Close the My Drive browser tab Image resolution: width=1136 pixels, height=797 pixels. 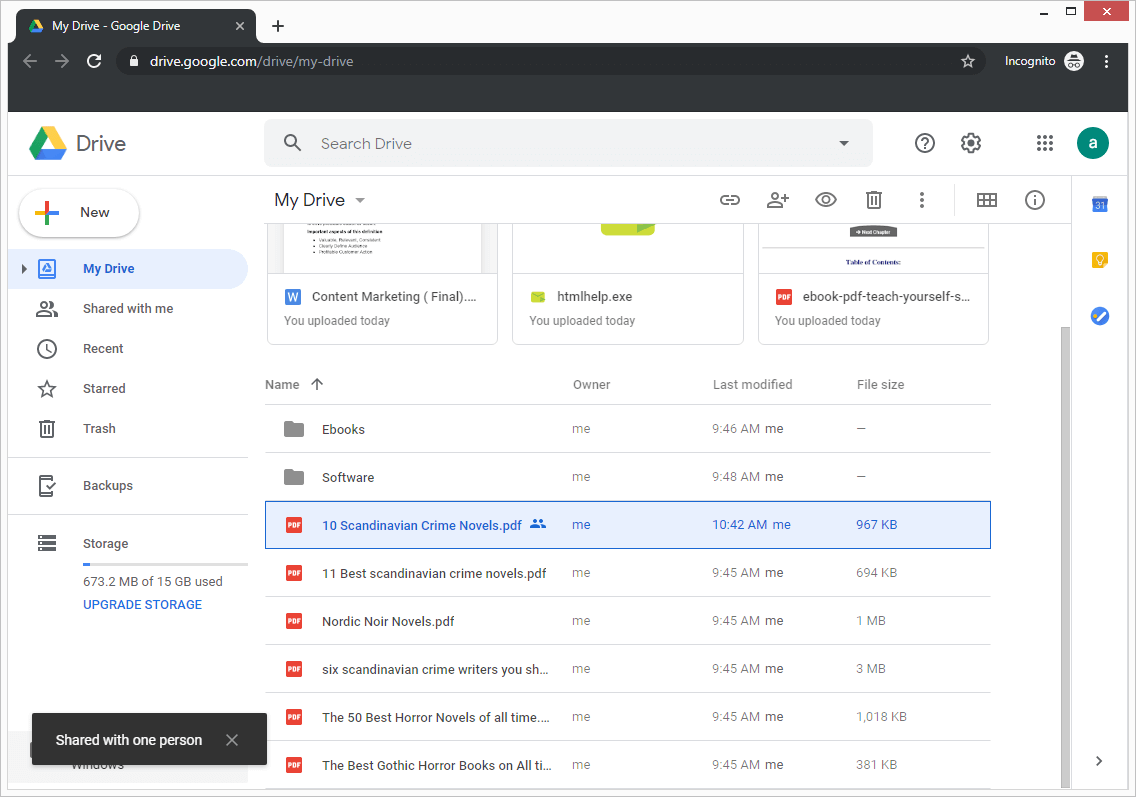pyautogui.click(x=240, y=26)
